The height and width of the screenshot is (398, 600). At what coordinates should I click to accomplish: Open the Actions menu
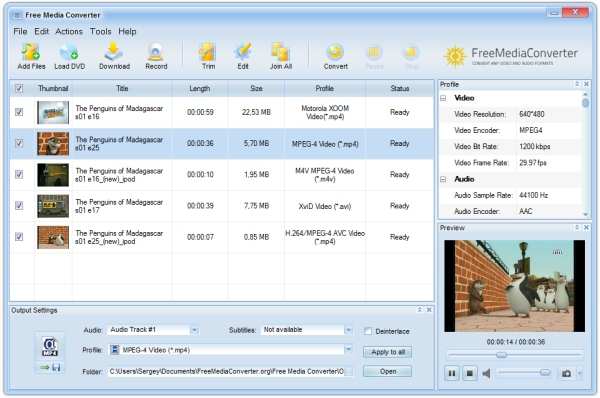click(69, 31)
